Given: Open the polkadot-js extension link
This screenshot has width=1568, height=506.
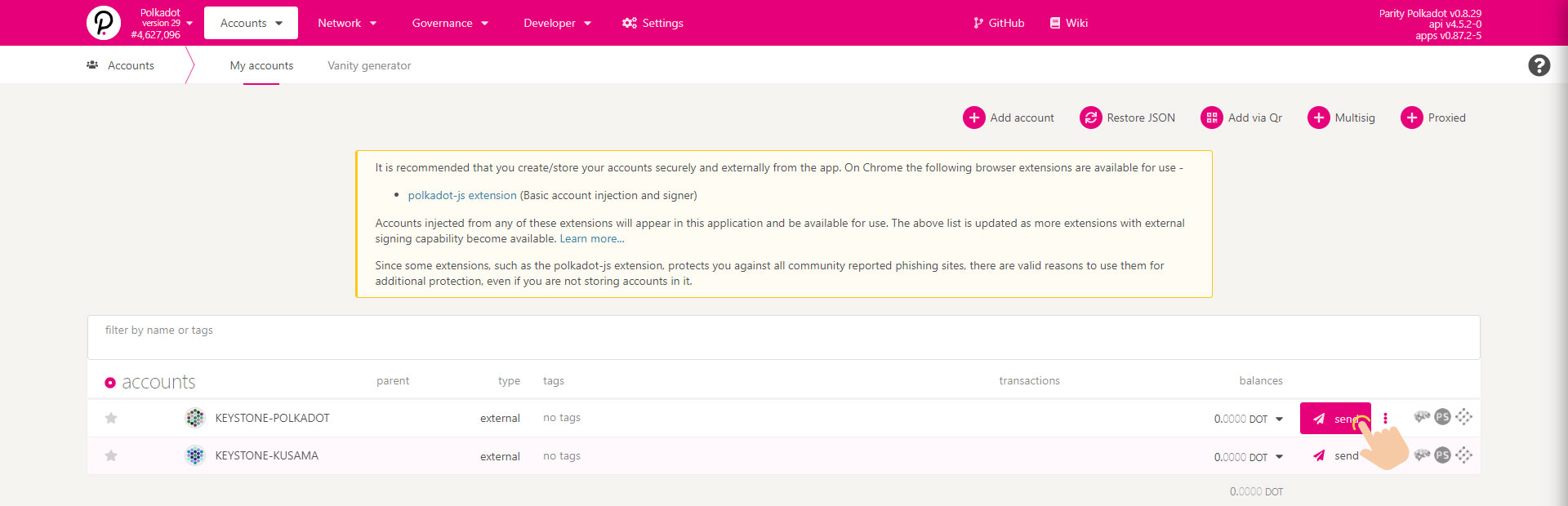Looking at the screenshot, I should [462, 195].
